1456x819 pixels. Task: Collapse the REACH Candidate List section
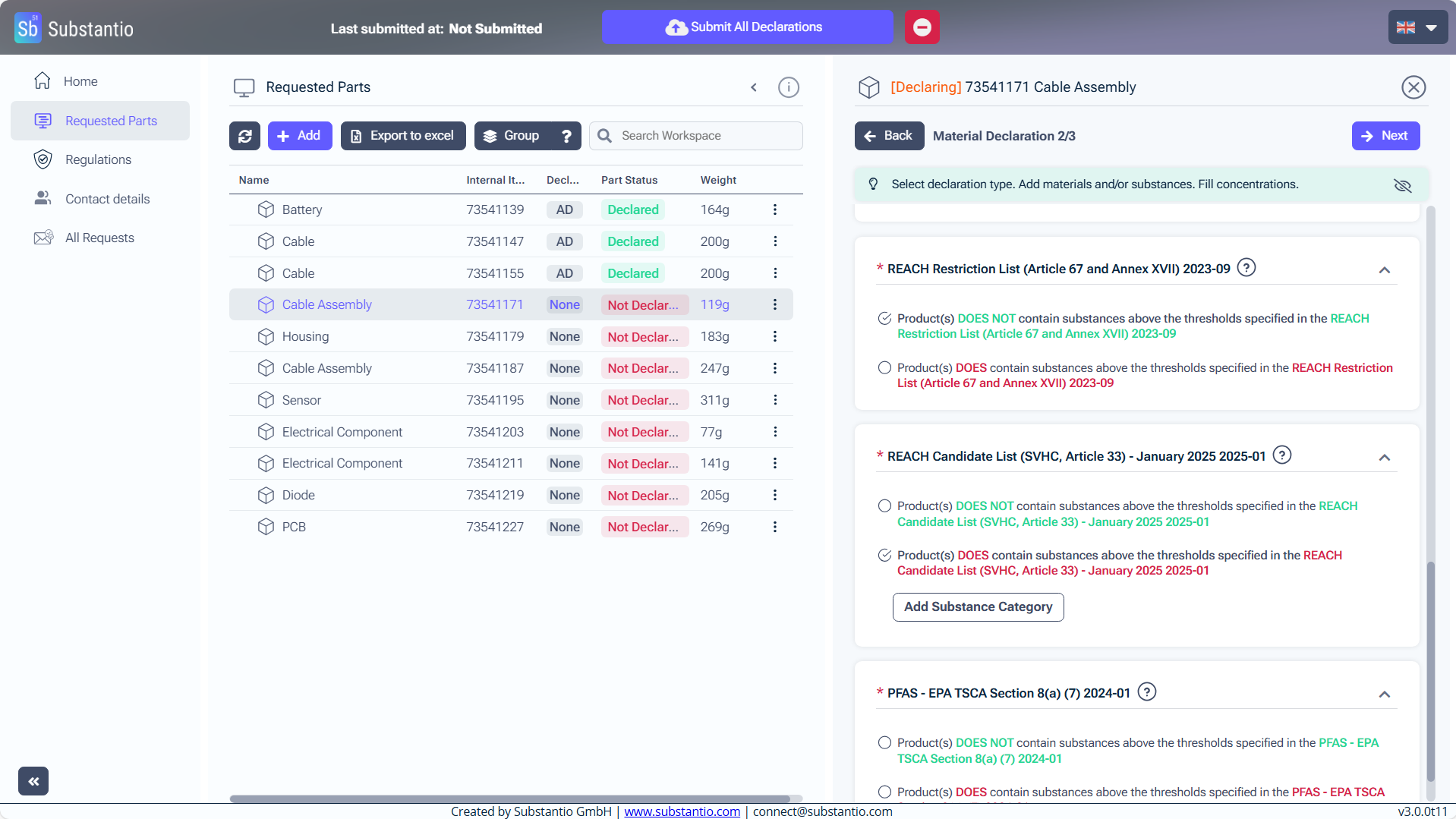[x=1384, y=458]
